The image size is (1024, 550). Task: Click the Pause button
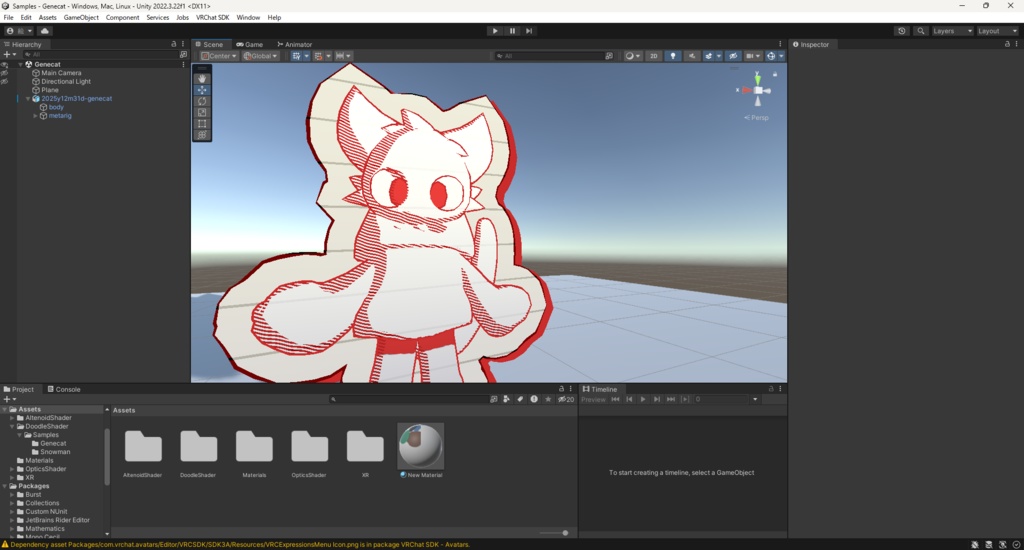coord(512,31)
